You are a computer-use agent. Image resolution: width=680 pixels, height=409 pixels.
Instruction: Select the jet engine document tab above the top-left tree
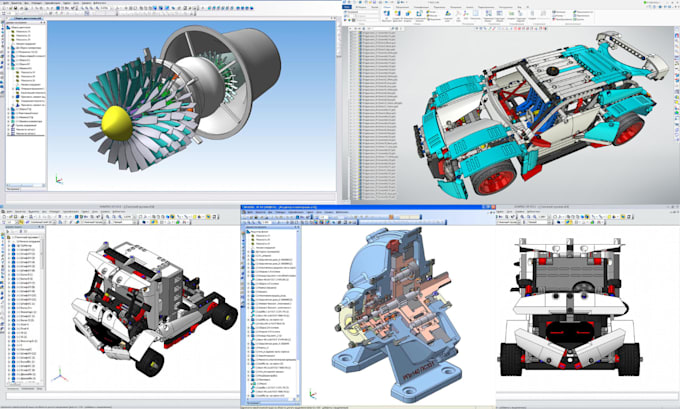tap(27, 18)
